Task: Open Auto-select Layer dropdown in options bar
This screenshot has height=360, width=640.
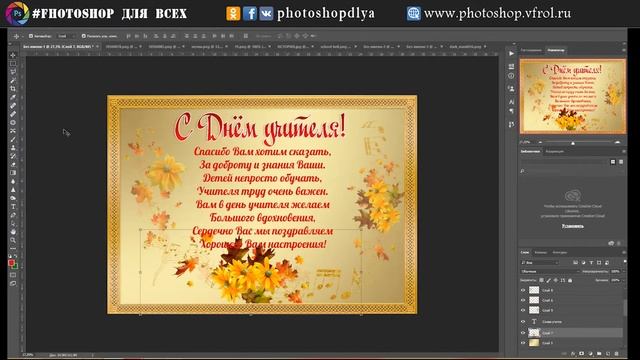Action: point(66,36)
